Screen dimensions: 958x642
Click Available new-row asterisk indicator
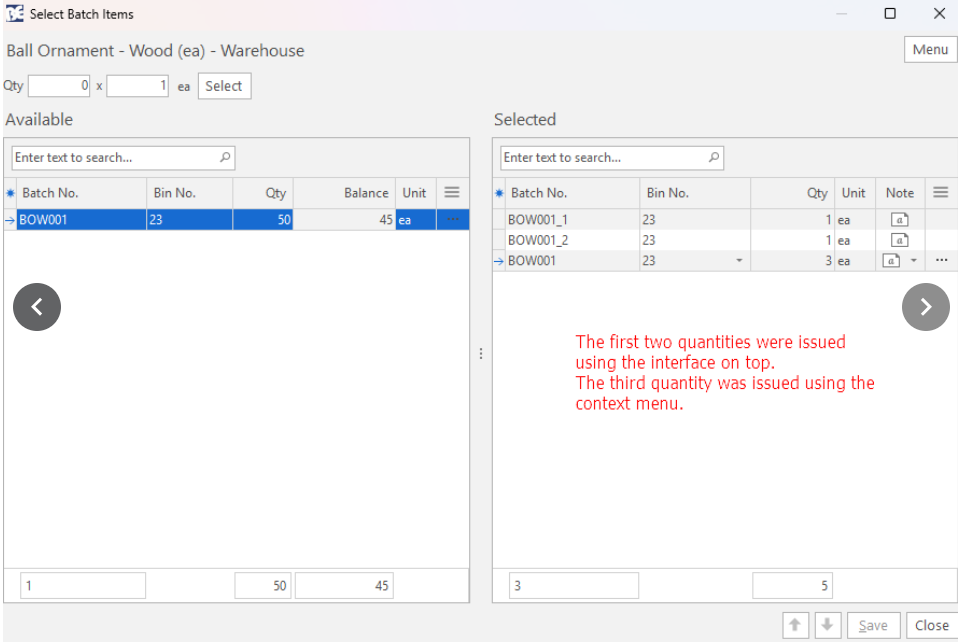pos(10,193)
